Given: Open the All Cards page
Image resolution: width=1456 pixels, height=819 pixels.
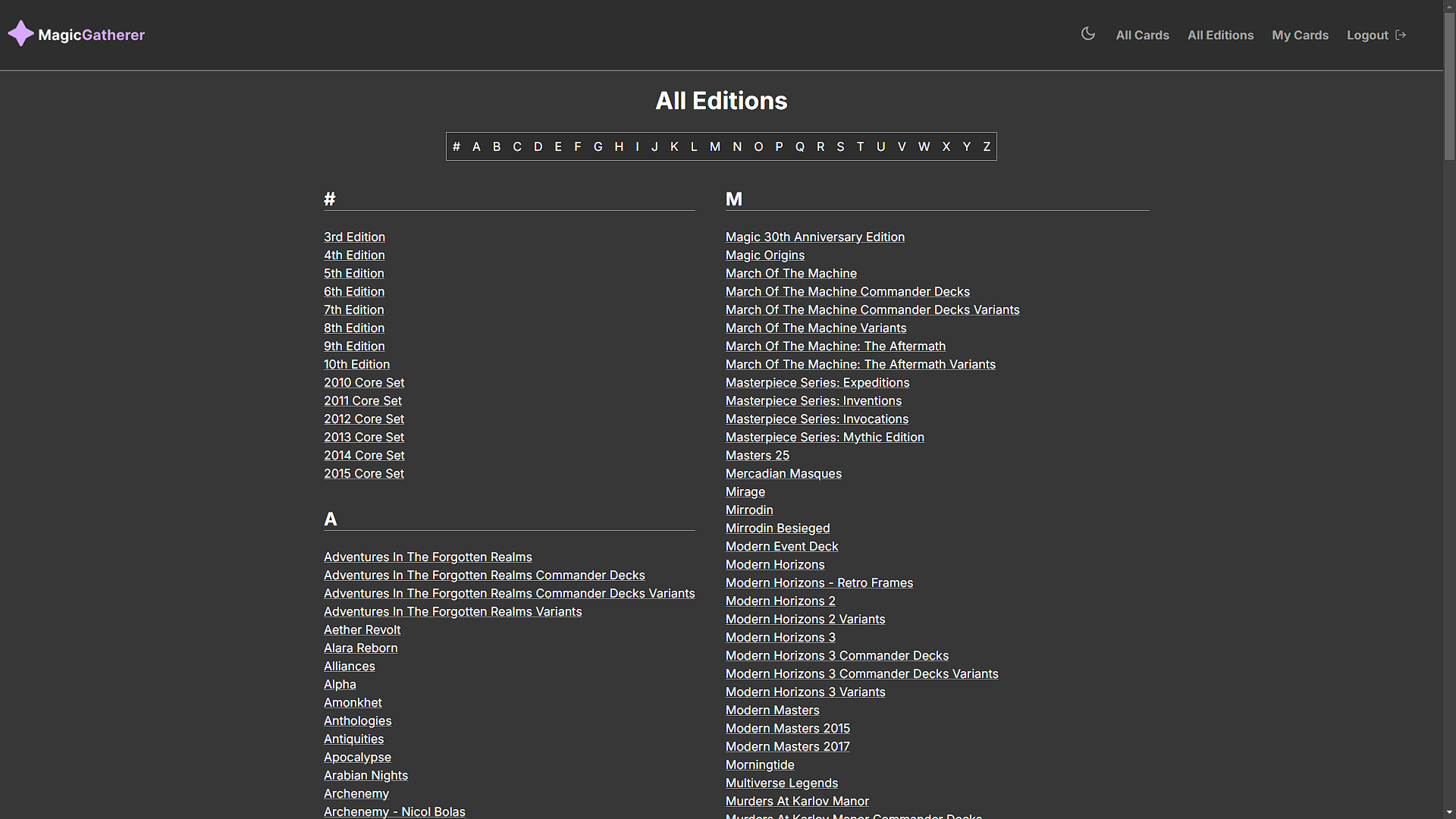Looking at the screenshot, I should (x=1142, y=35).
